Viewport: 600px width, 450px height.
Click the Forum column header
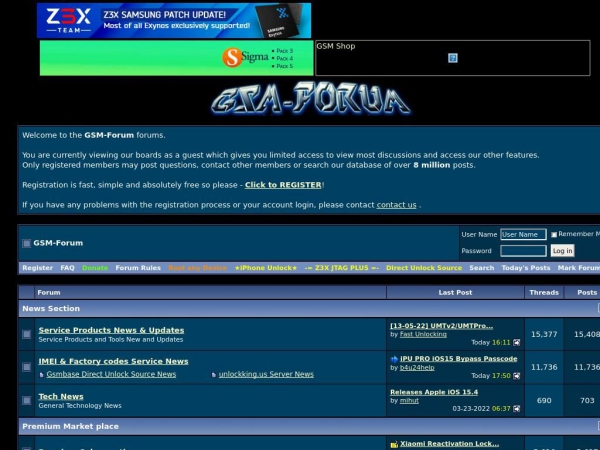point(49,292)
